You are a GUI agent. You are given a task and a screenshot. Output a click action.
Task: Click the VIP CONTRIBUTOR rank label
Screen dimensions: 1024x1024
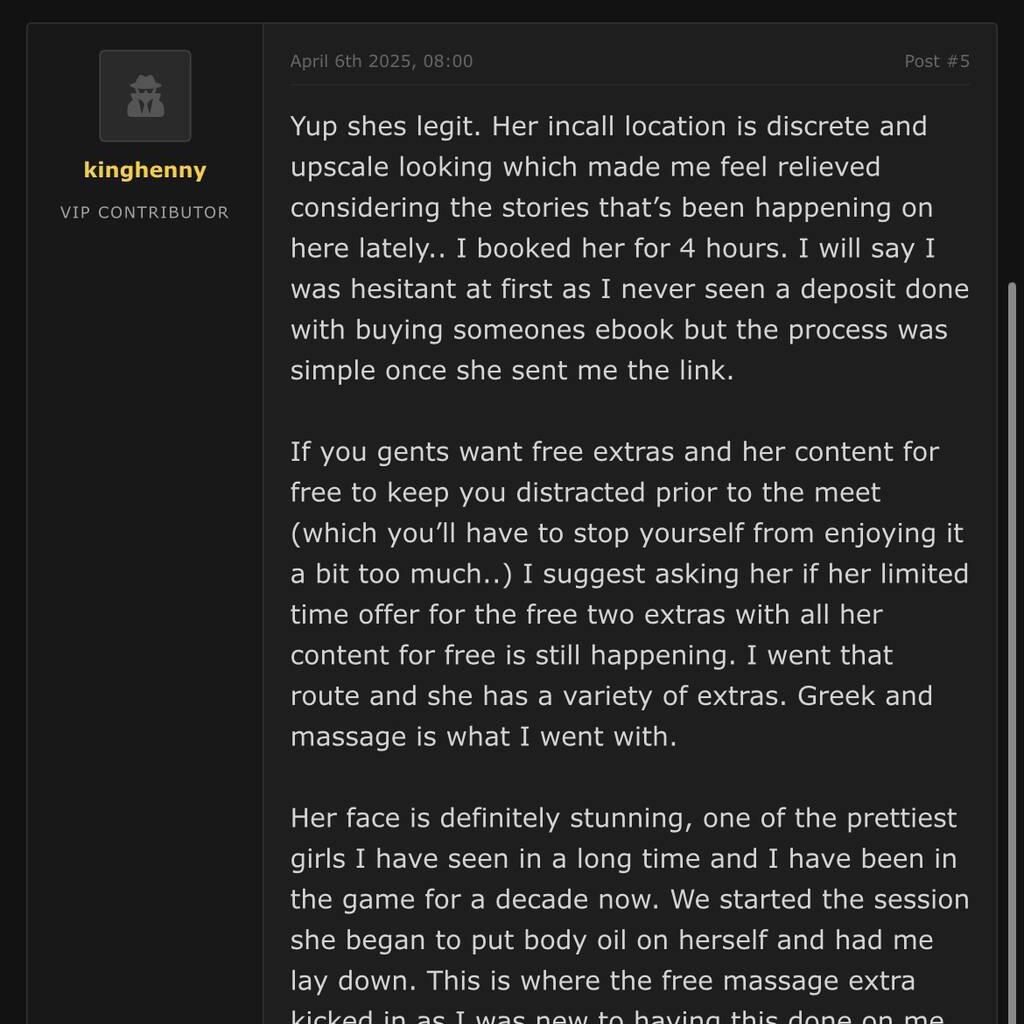pos(145,212)
